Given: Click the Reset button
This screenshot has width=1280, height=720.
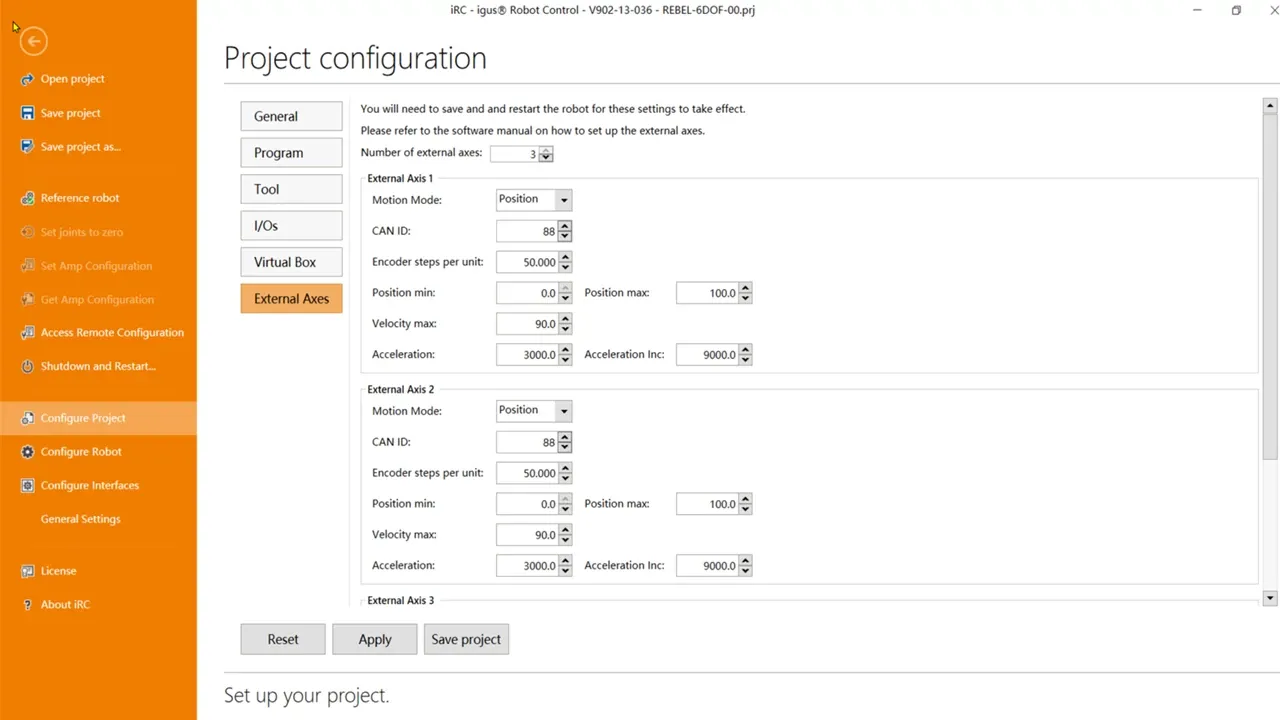Looking at the screenshot, I should pos(283,639).
